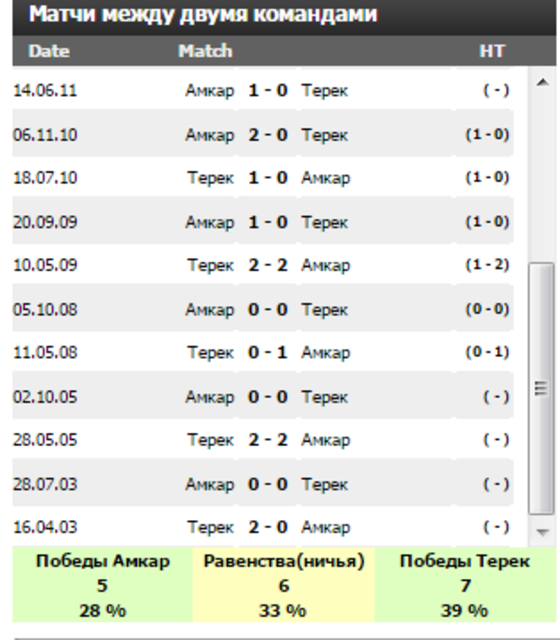
Task: Open the 06.11.10 match row
Action: coord(263,135)
